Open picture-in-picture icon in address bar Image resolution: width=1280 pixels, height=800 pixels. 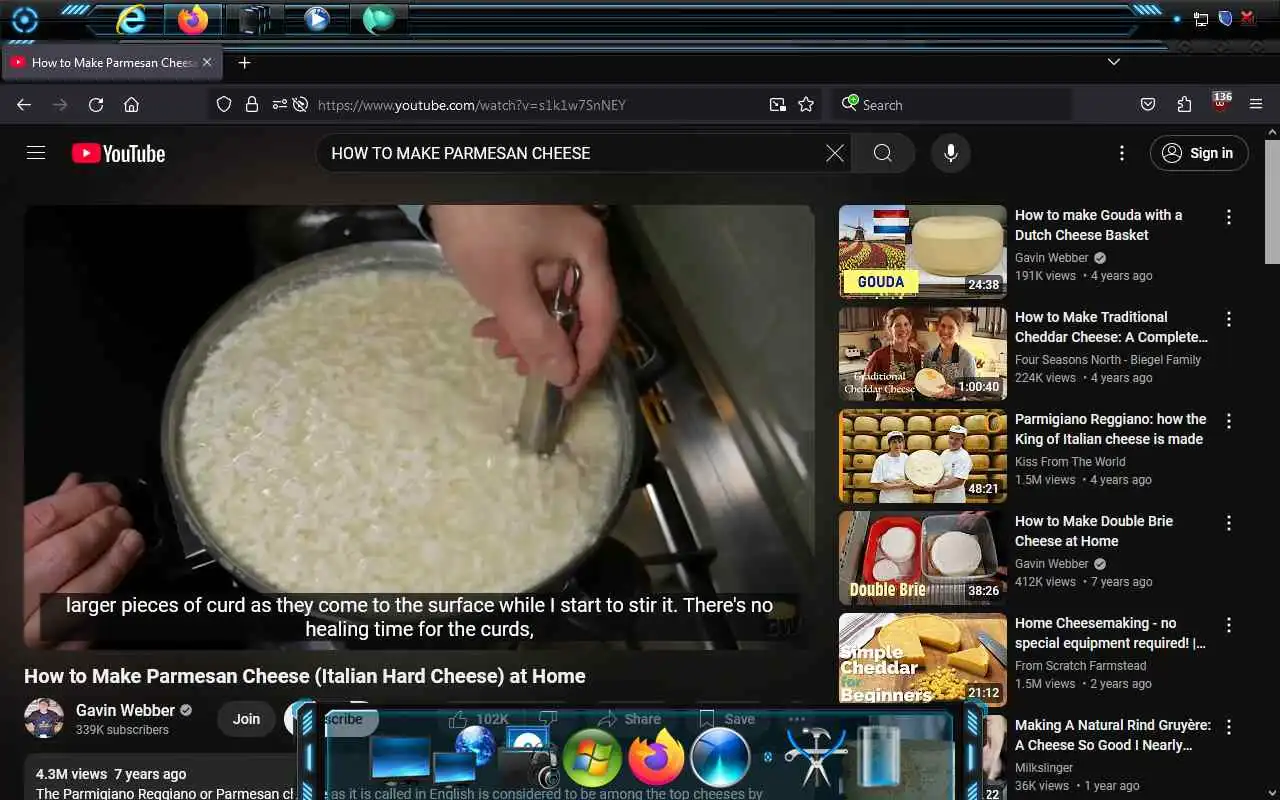pos(777,105)
